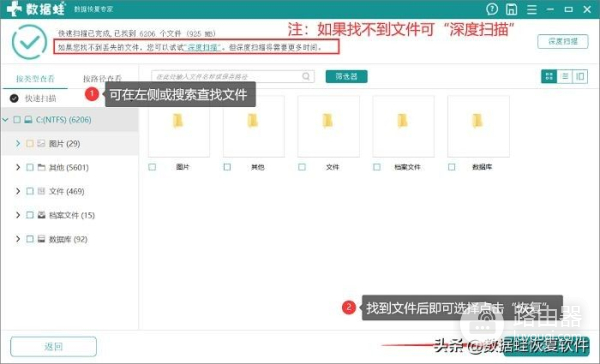600x364 pixels.
Task: Select the 快速扫描 entry in sidebar
Action: tap(41, 98)
